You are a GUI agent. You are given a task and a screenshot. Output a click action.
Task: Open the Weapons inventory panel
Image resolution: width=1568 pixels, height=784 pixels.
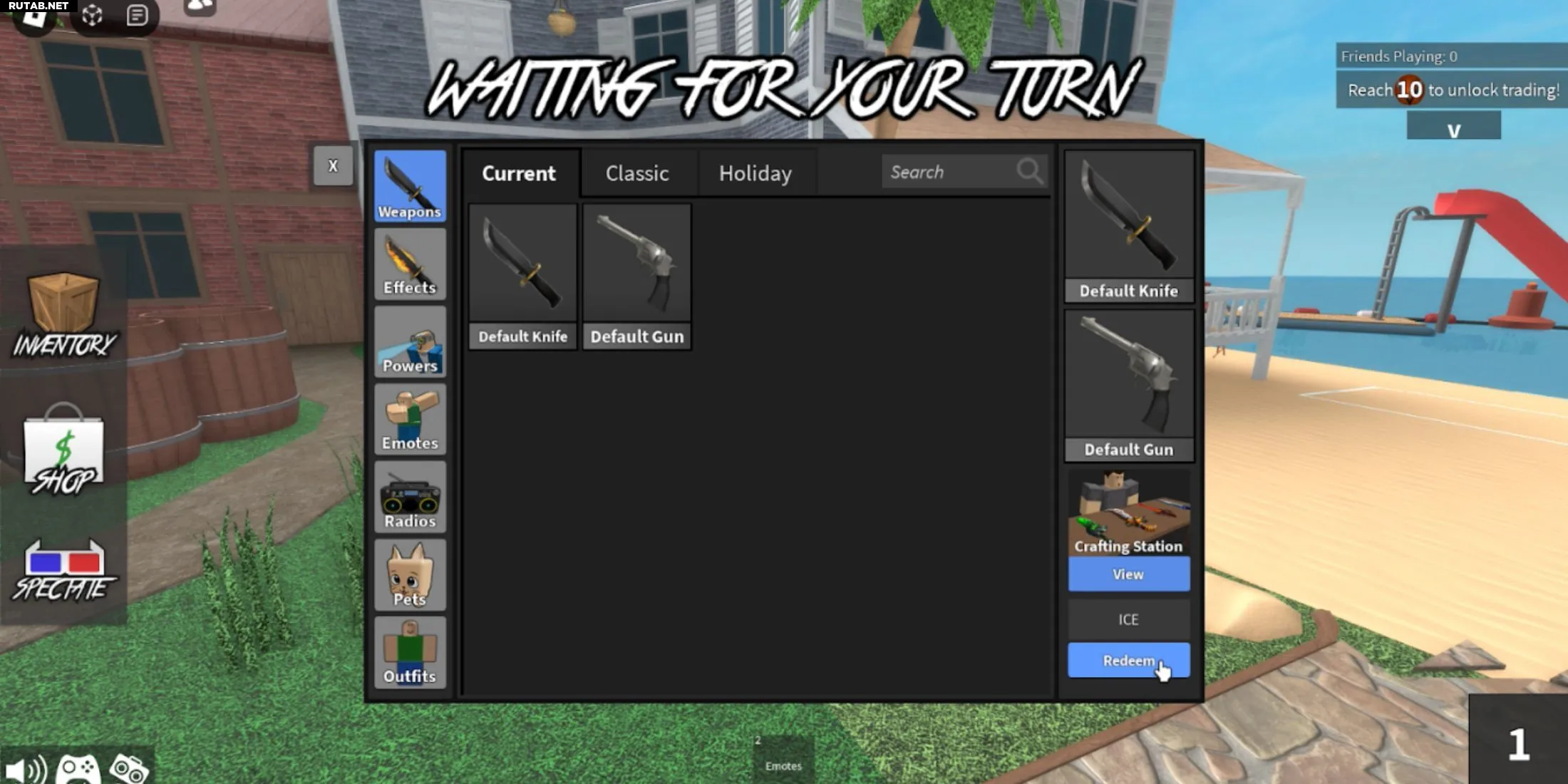pos(409,185)
